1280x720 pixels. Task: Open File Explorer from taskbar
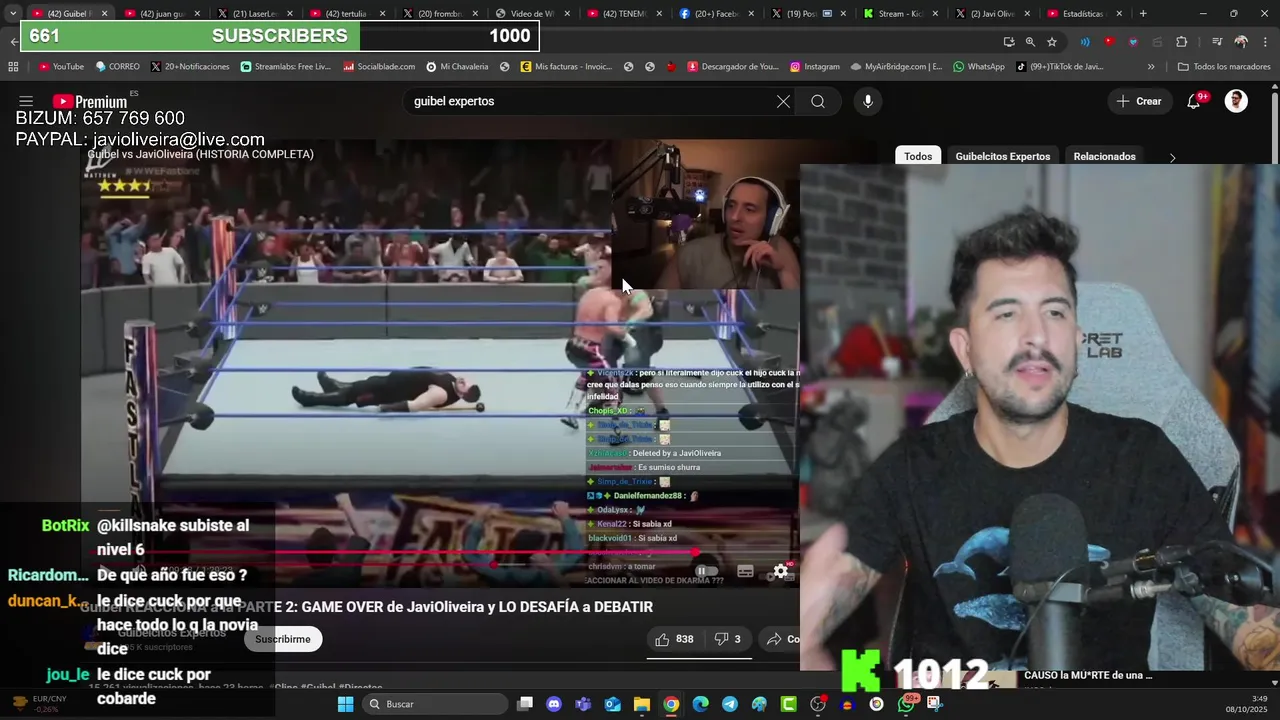tap(641, 704)
